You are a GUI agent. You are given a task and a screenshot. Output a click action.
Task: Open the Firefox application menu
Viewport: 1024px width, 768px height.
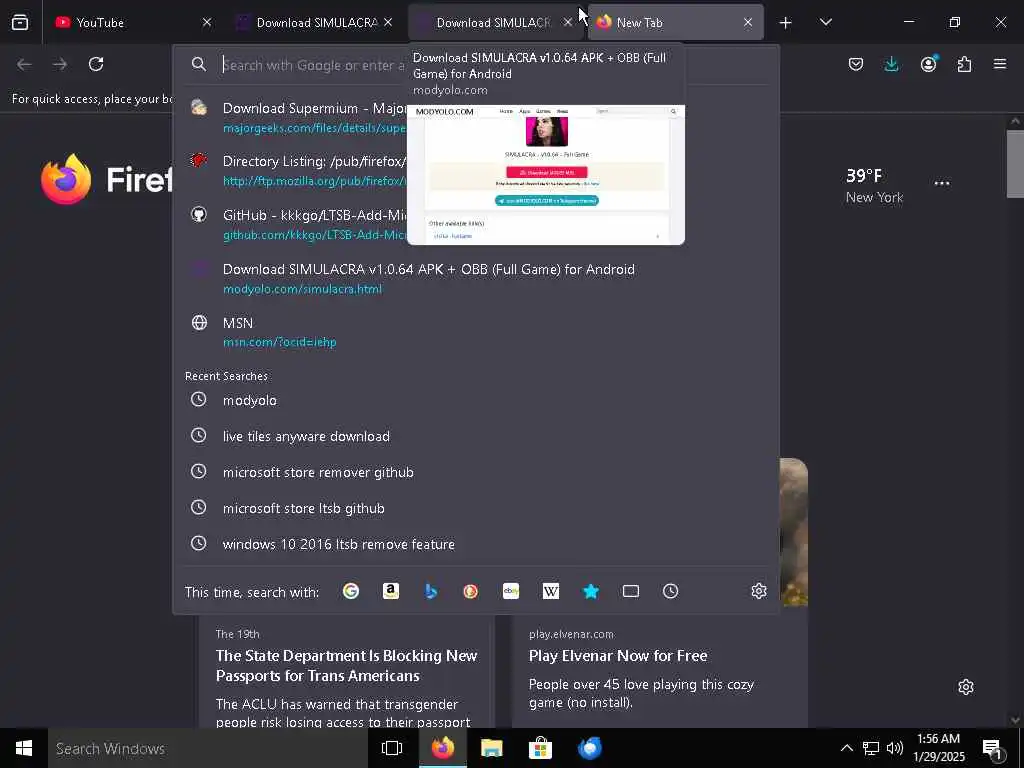[1000, 64]
